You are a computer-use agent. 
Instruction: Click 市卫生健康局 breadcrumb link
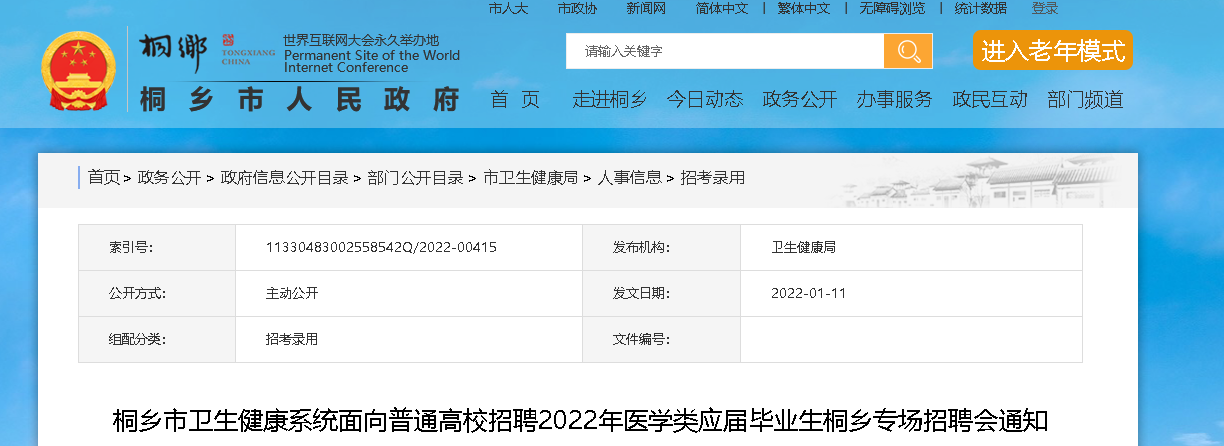click(530, 178)
